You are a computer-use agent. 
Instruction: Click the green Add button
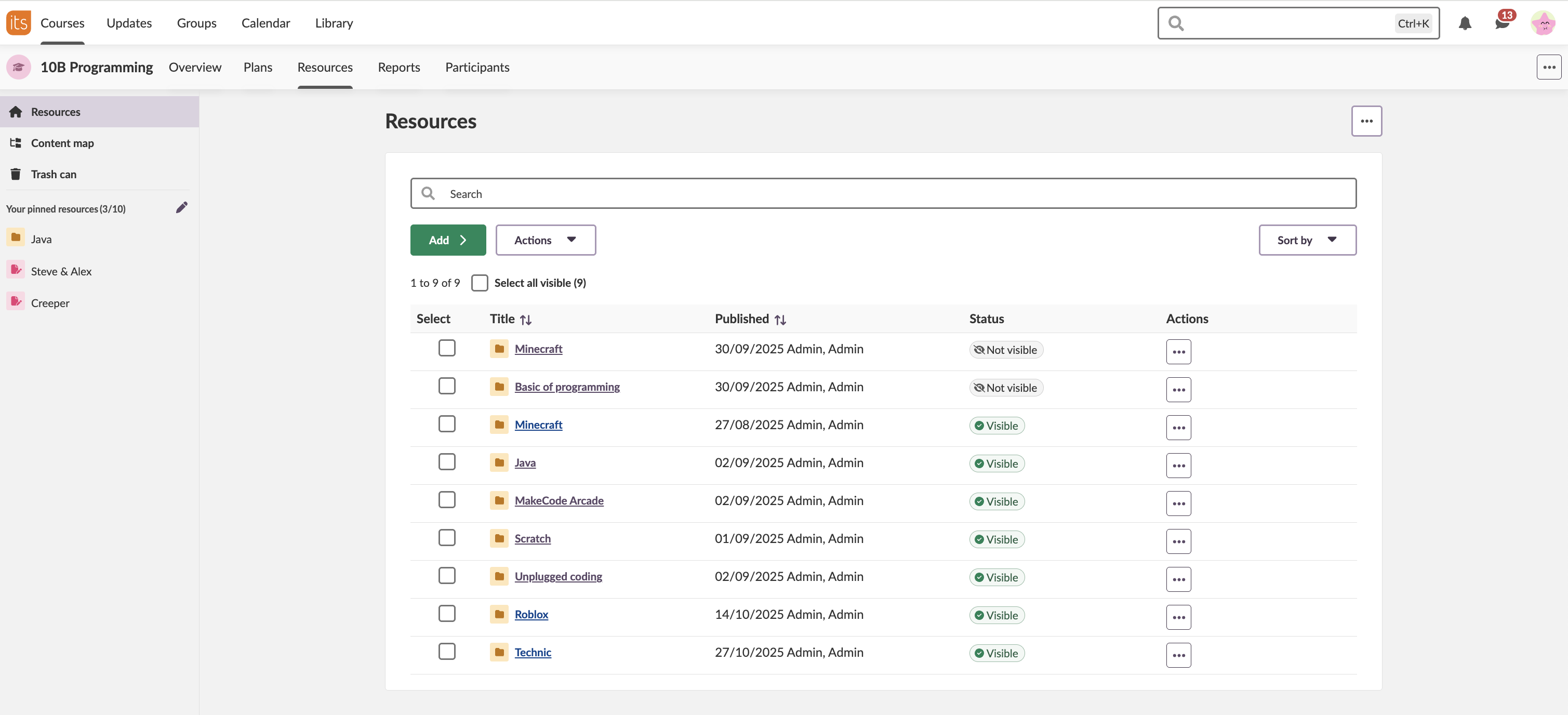tap(447, 240)
